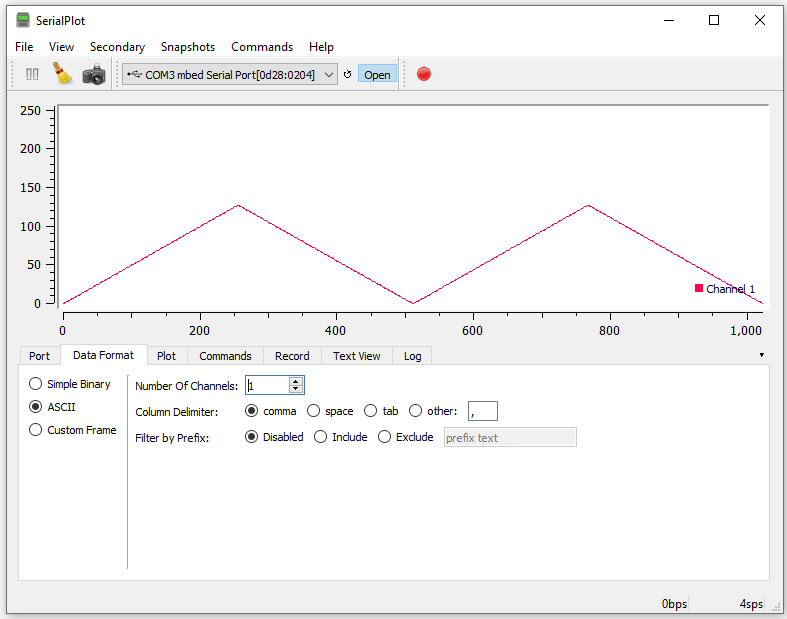This screenshot has height=619, width=787.
Task: Select the Include prefix filter option
Action: click(x=321, y=437)
